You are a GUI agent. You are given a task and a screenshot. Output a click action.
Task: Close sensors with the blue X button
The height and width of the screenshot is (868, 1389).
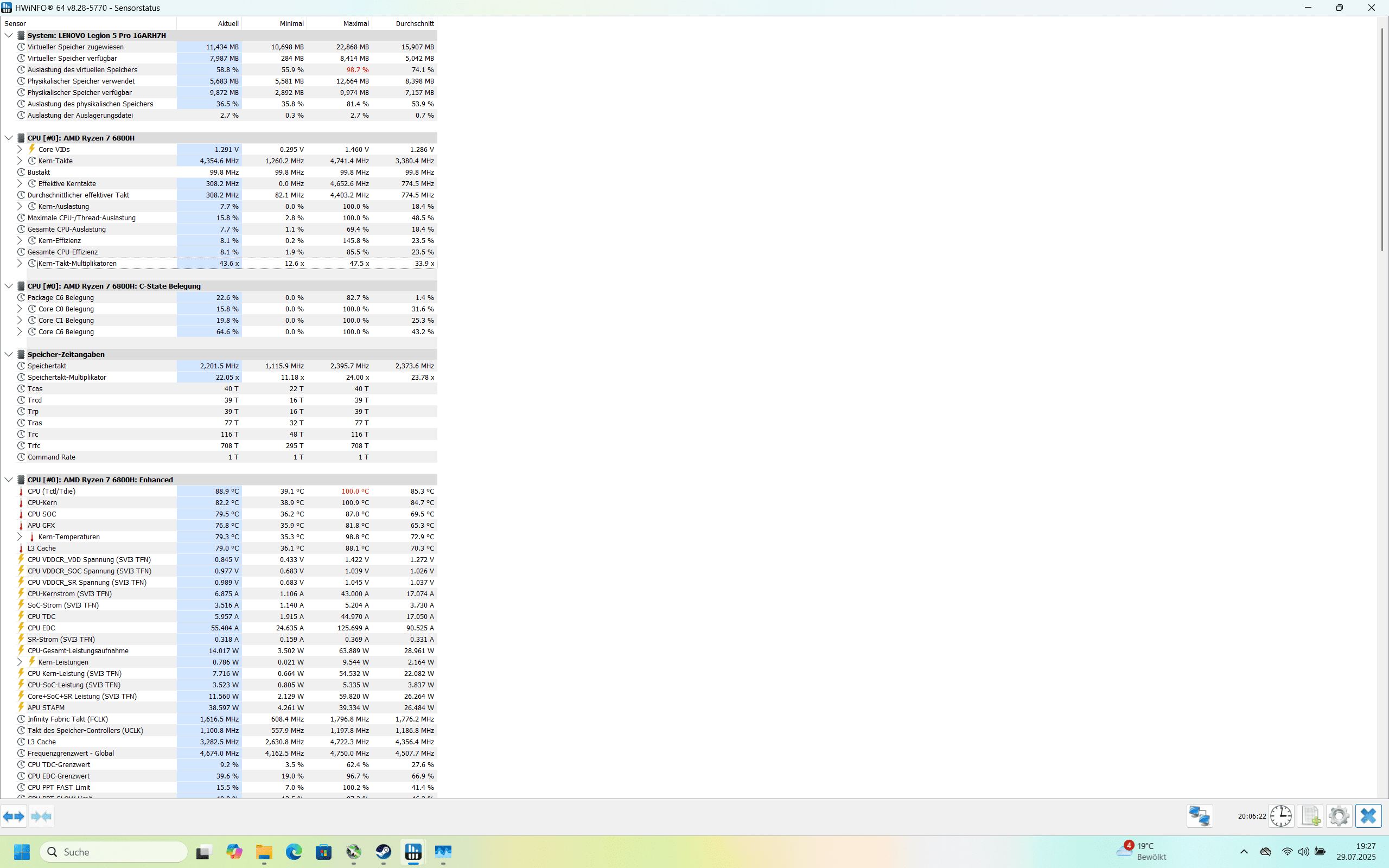coord(1368,816)
